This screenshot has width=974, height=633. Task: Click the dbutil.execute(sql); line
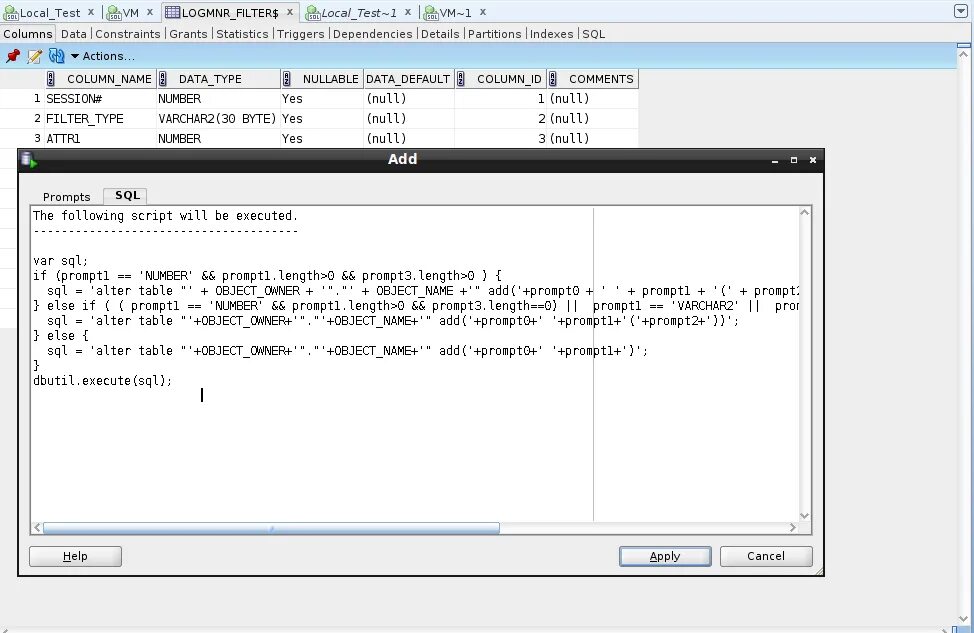pyautogui.click(x=102, y=380)
